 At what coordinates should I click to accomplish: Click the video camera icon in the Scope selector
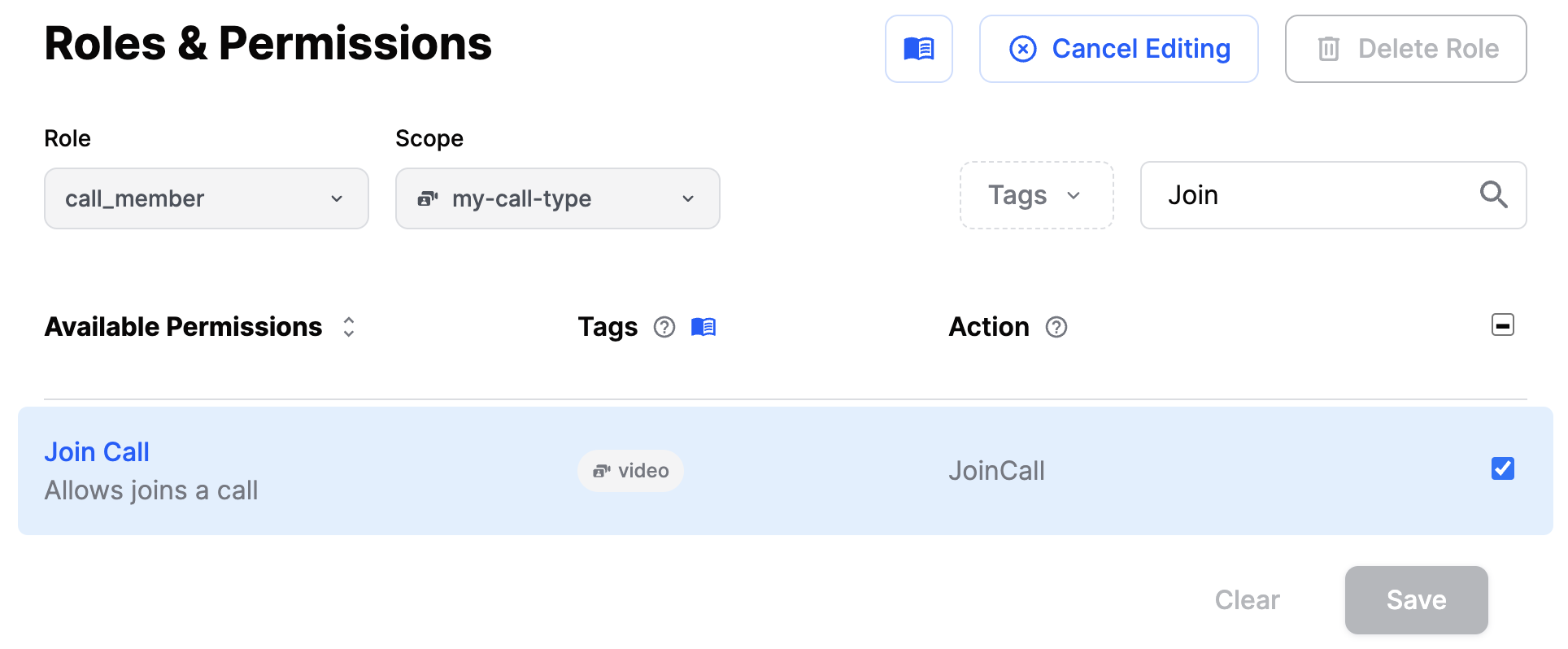429,198
